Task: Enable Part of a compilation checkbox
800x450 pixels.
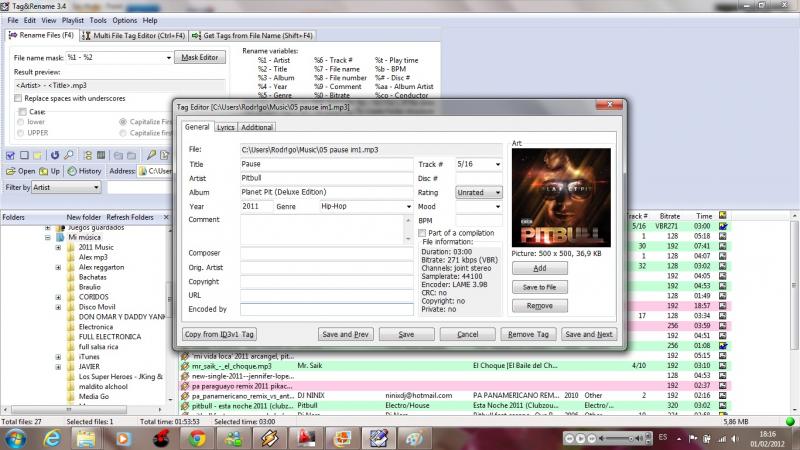Action: [422, 233]
